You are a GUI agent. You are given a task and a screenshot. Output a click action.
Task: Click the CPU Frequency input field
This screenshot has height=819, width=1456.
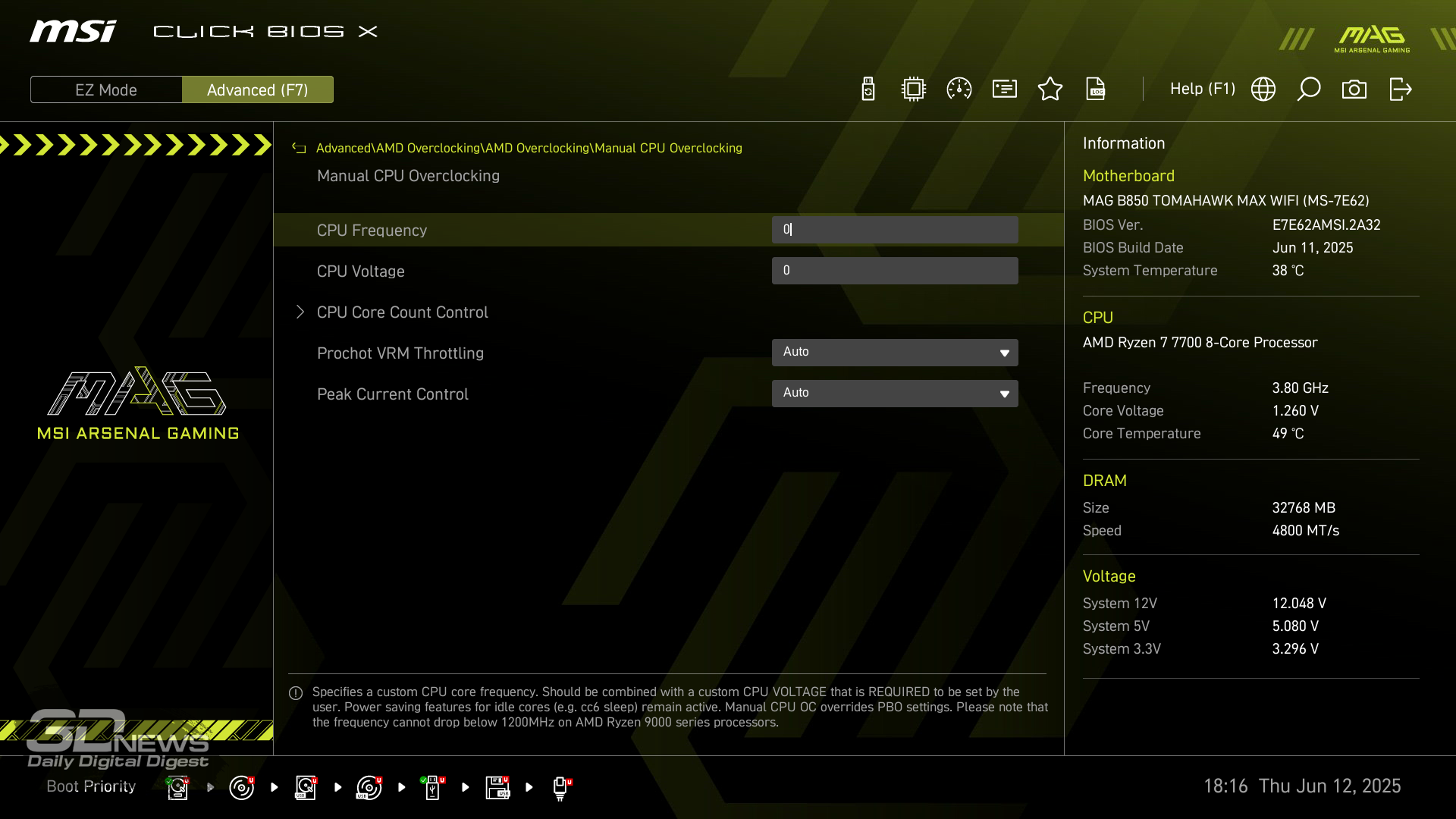[895, 230]
